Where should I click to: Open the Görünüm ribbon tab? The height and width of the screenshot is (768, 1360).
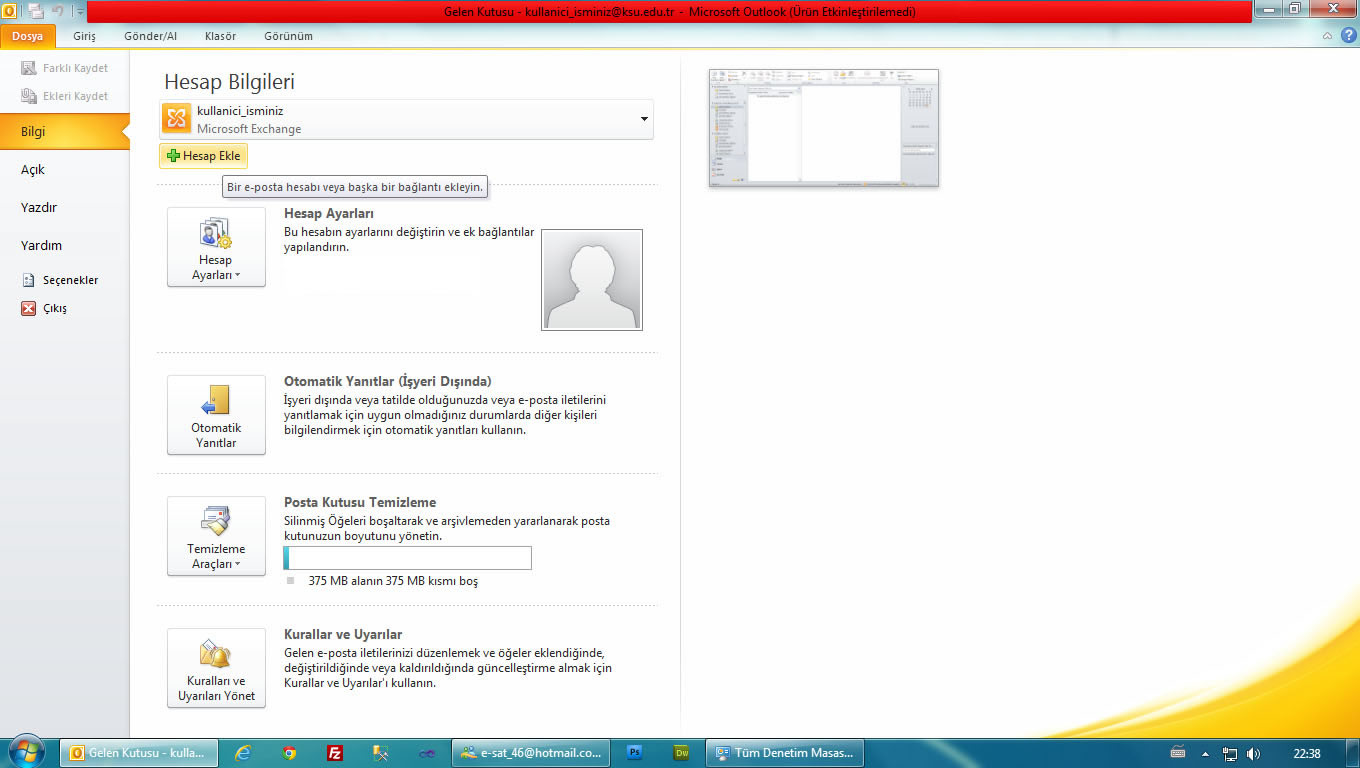(x=288, y=36)
